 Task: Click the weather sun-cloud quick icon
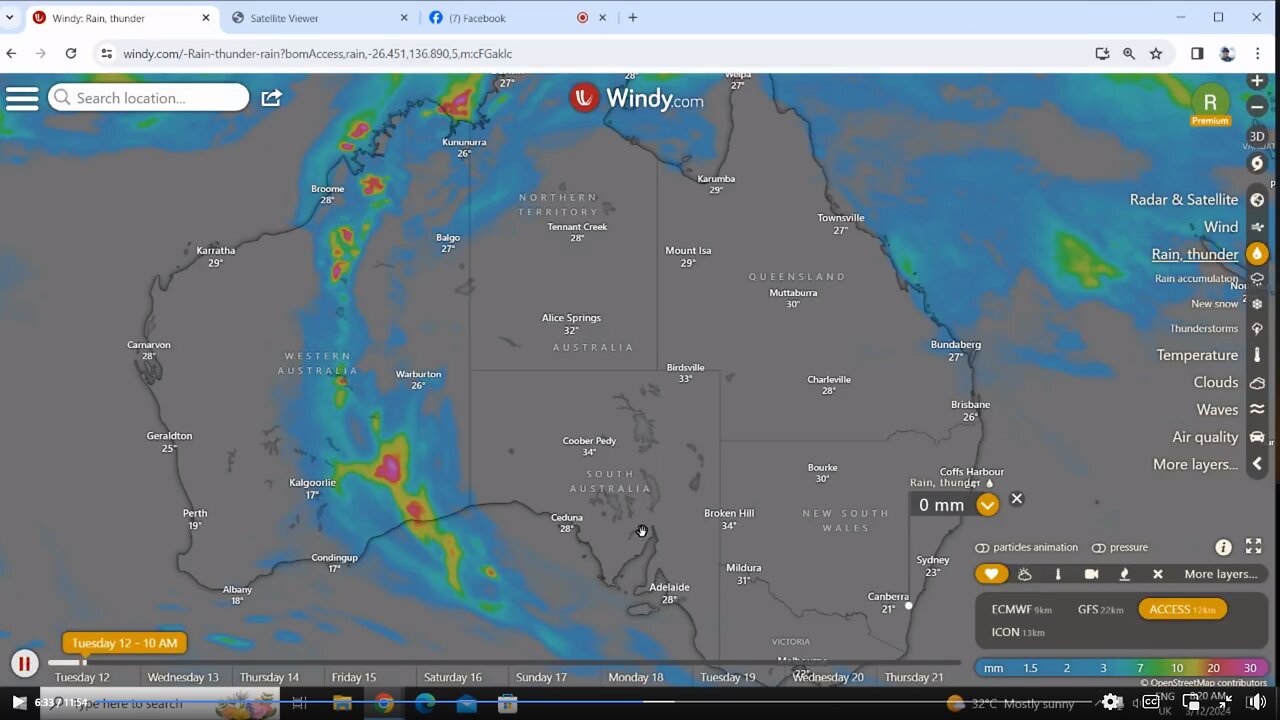point(1025,574)
